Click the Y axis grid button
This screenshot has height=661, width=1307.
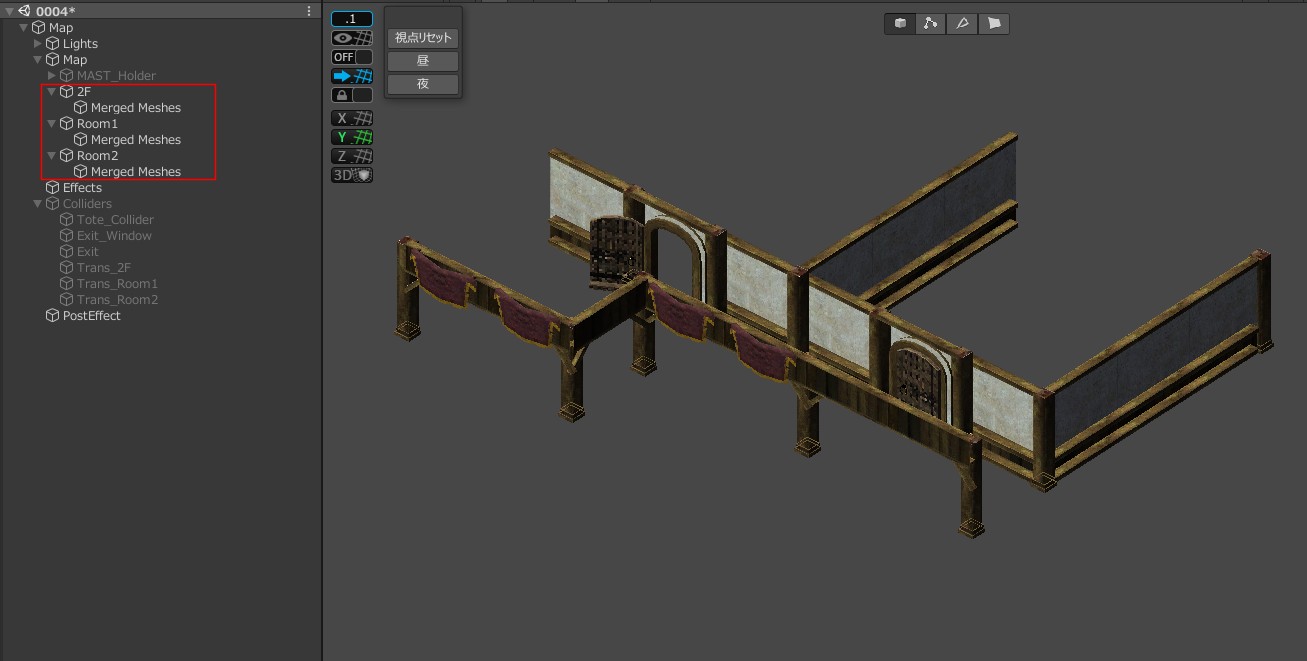tap(352, 137)
